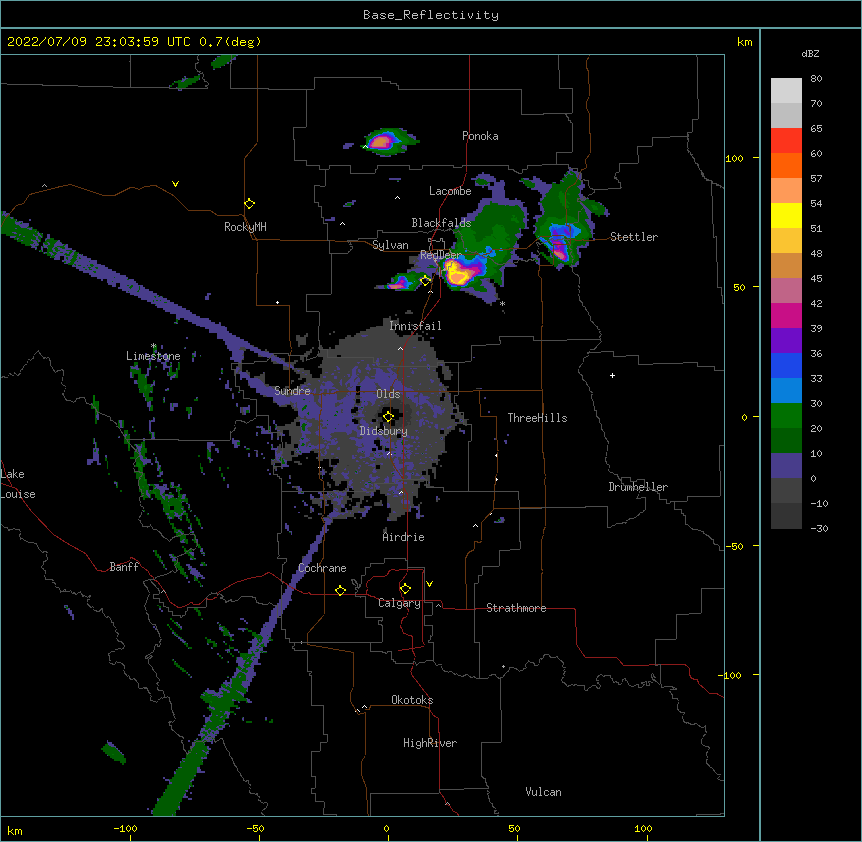Click the asterisk marker above Limestone
The image size is (862, 842).
[x=154, y=346]
